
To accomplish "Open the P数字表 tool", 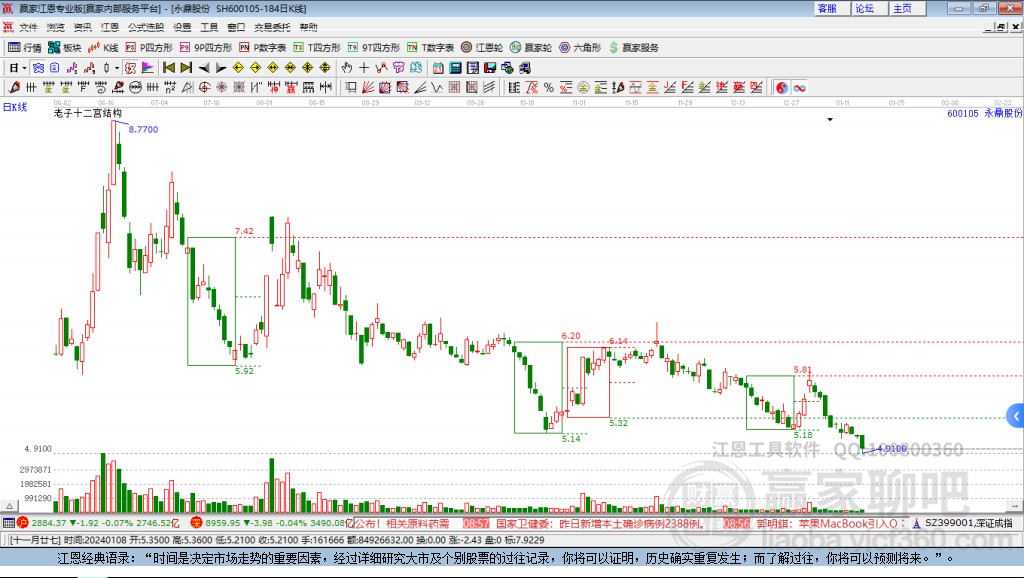I will point(263,48).
